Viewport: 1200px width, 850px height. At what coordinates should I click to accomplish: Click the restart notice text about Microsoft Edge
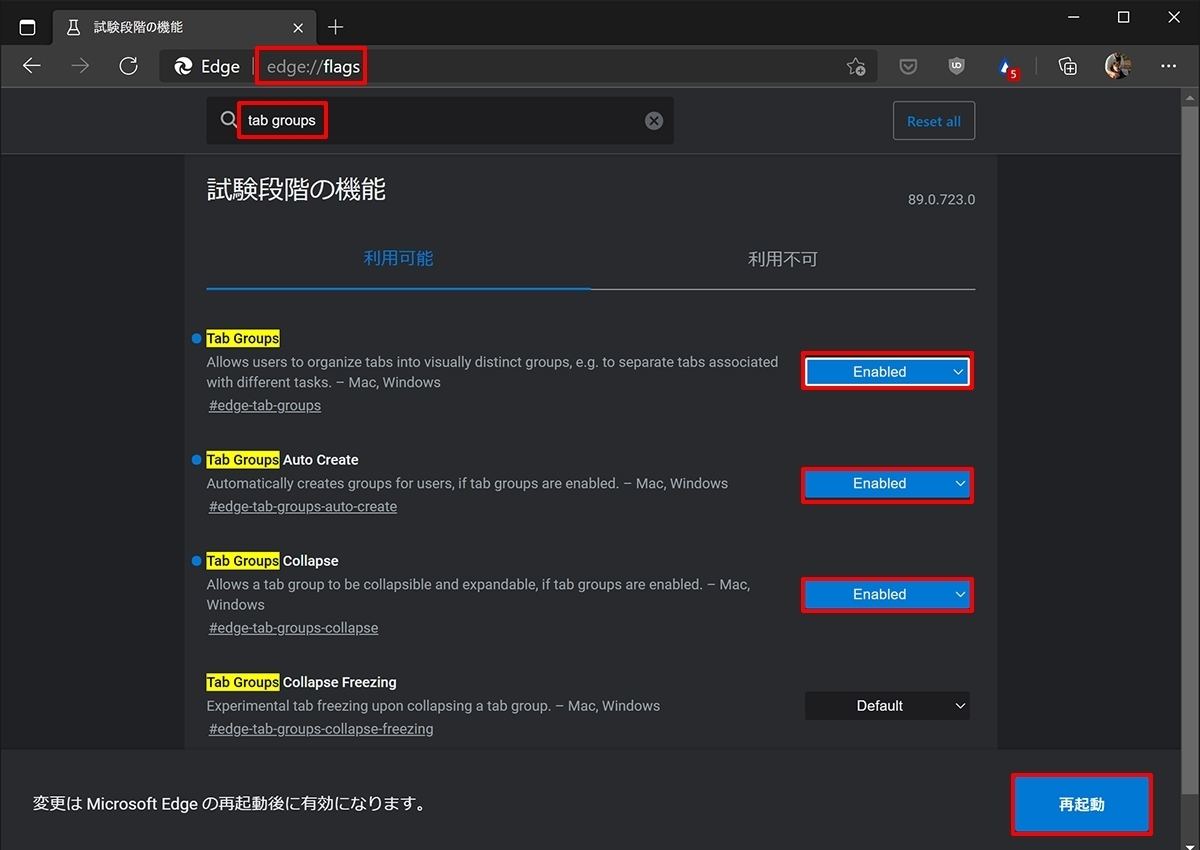coord(230,804)
